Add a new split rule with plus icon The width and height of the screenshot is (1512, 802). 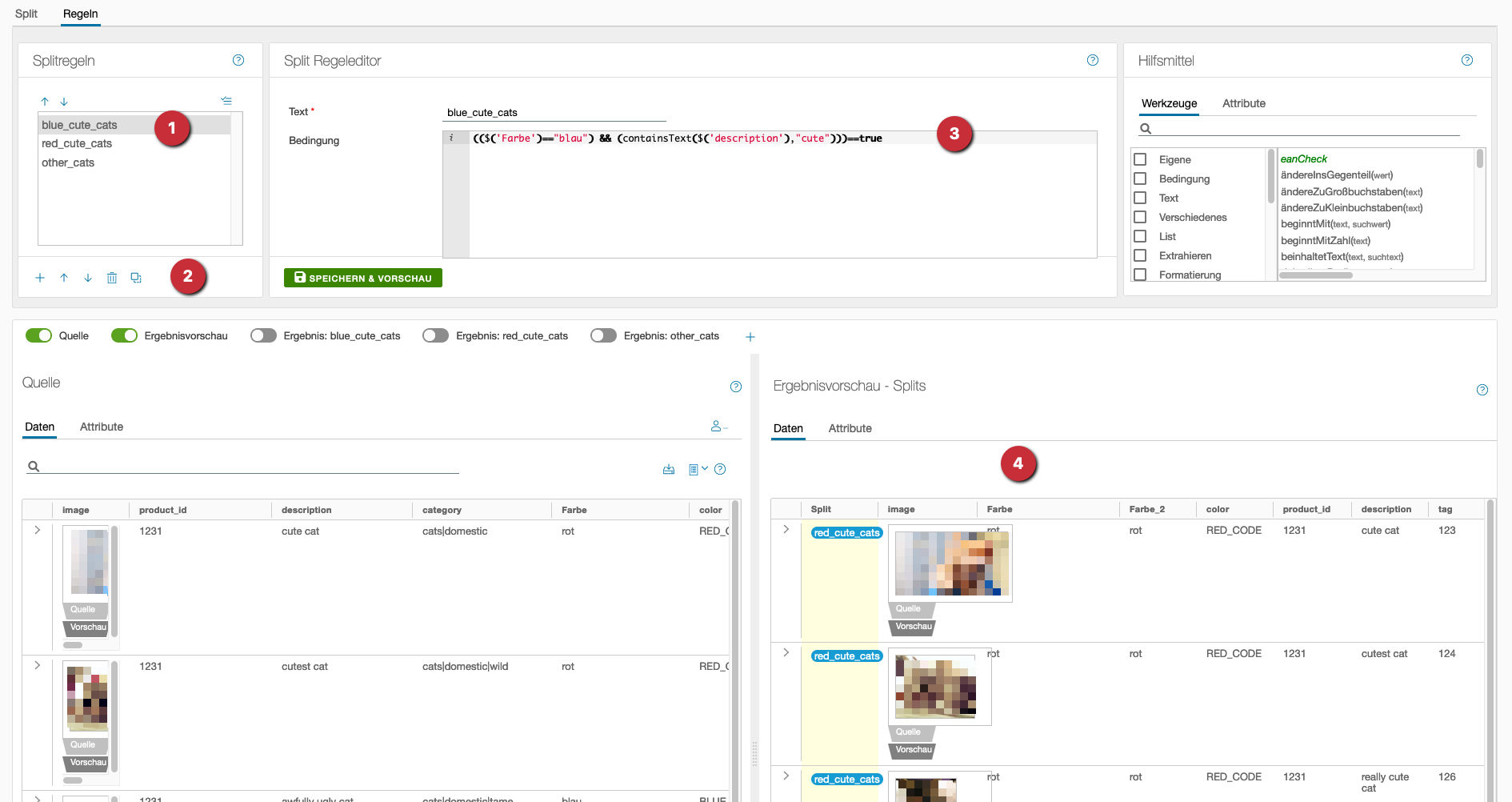pos(40,278)
